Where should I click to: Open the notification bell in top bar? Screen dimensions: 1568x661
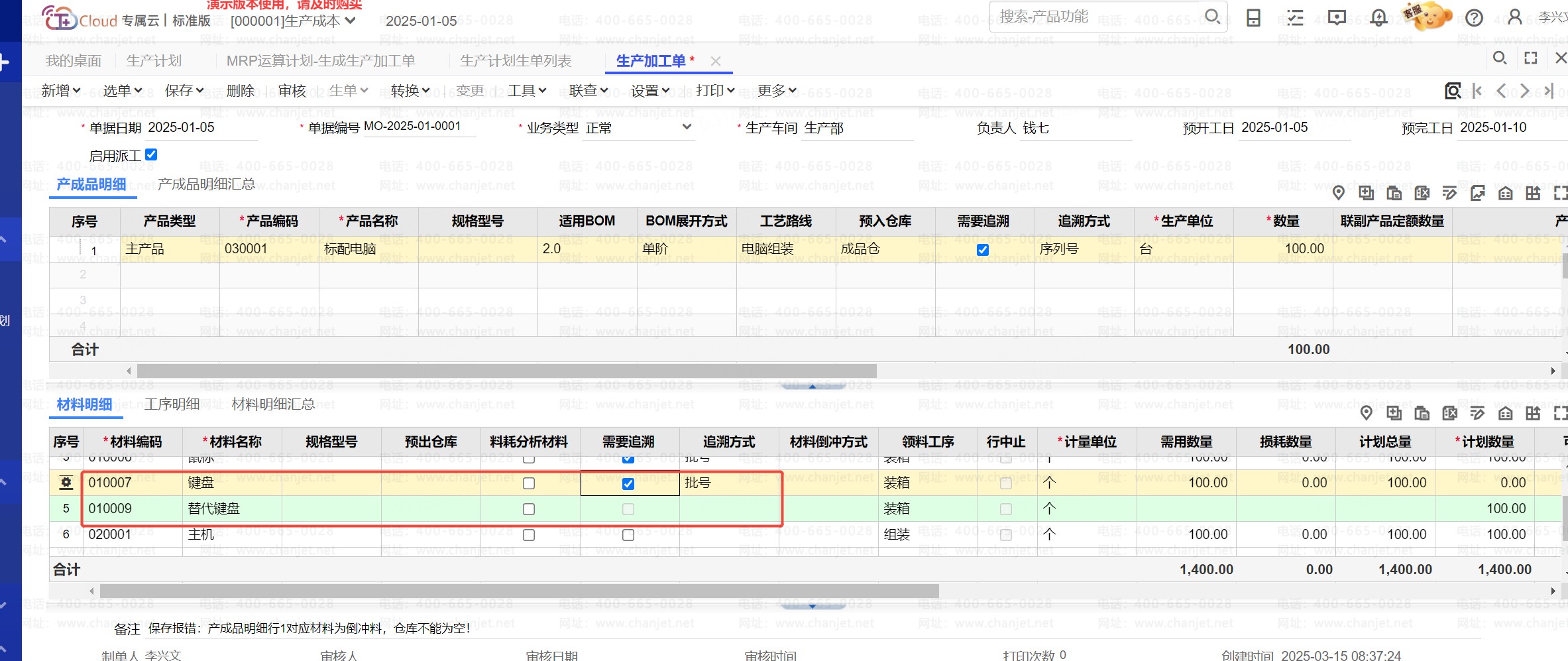[x=1378, y=18]
